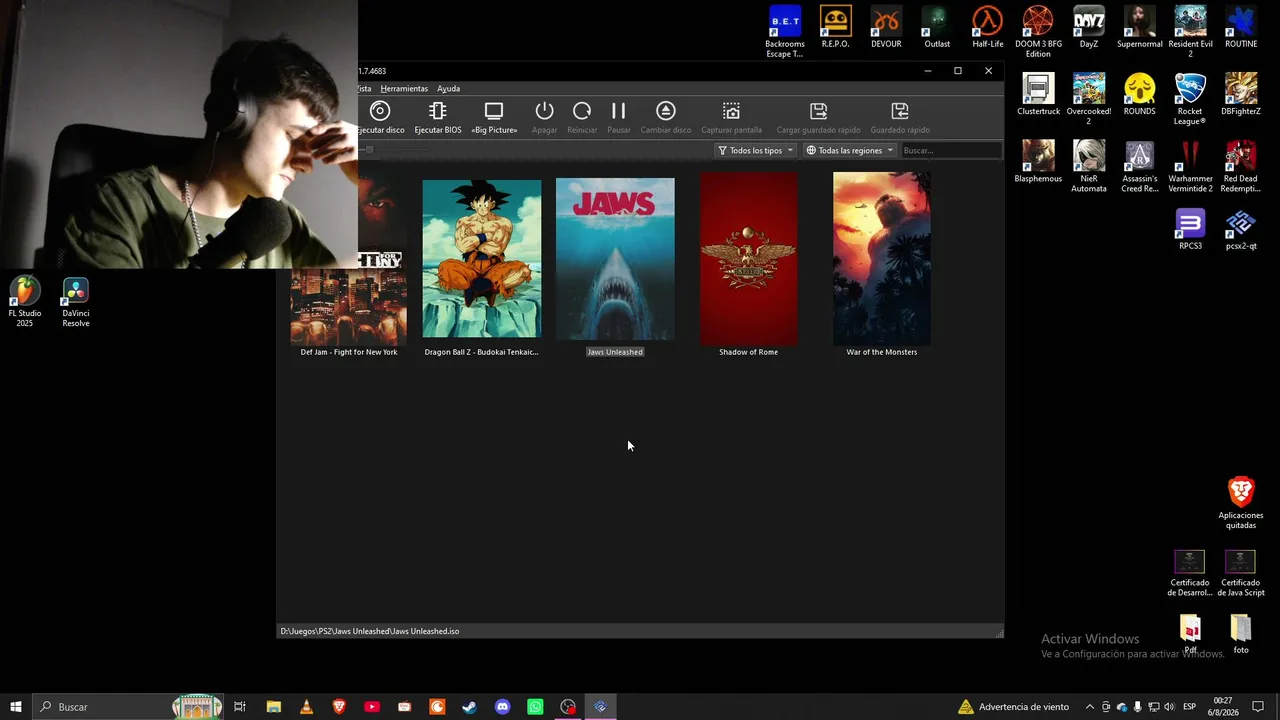Select the R.E.P.O. desktop shortcut
The width and height of the screenshot is (1280, 720).
[x=835, y=27]
